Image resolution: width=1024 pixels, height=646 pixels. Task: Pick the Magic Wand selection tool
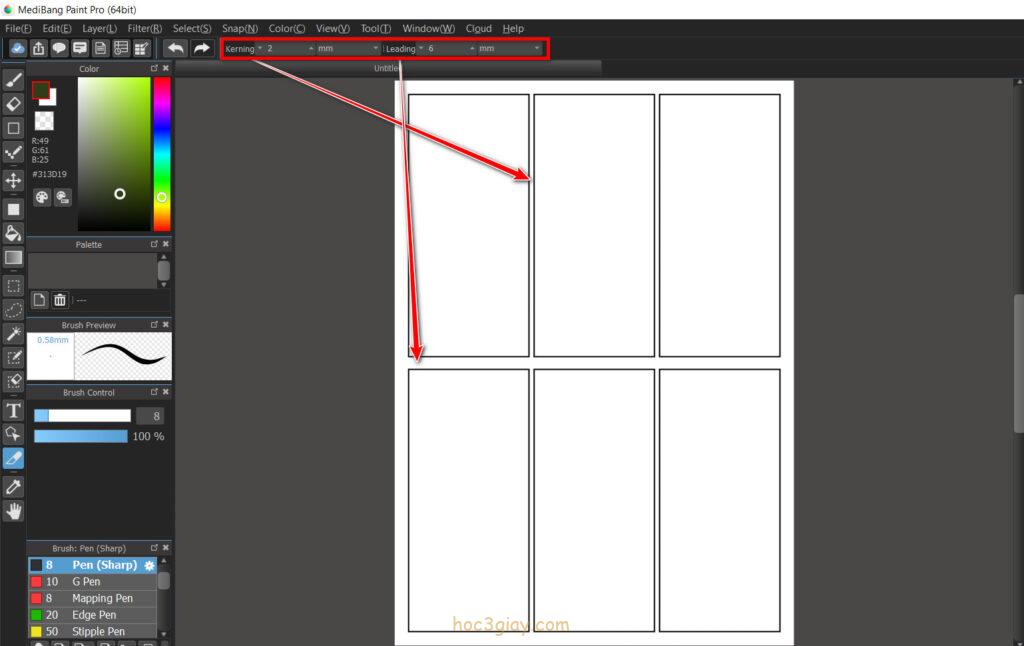14,334
